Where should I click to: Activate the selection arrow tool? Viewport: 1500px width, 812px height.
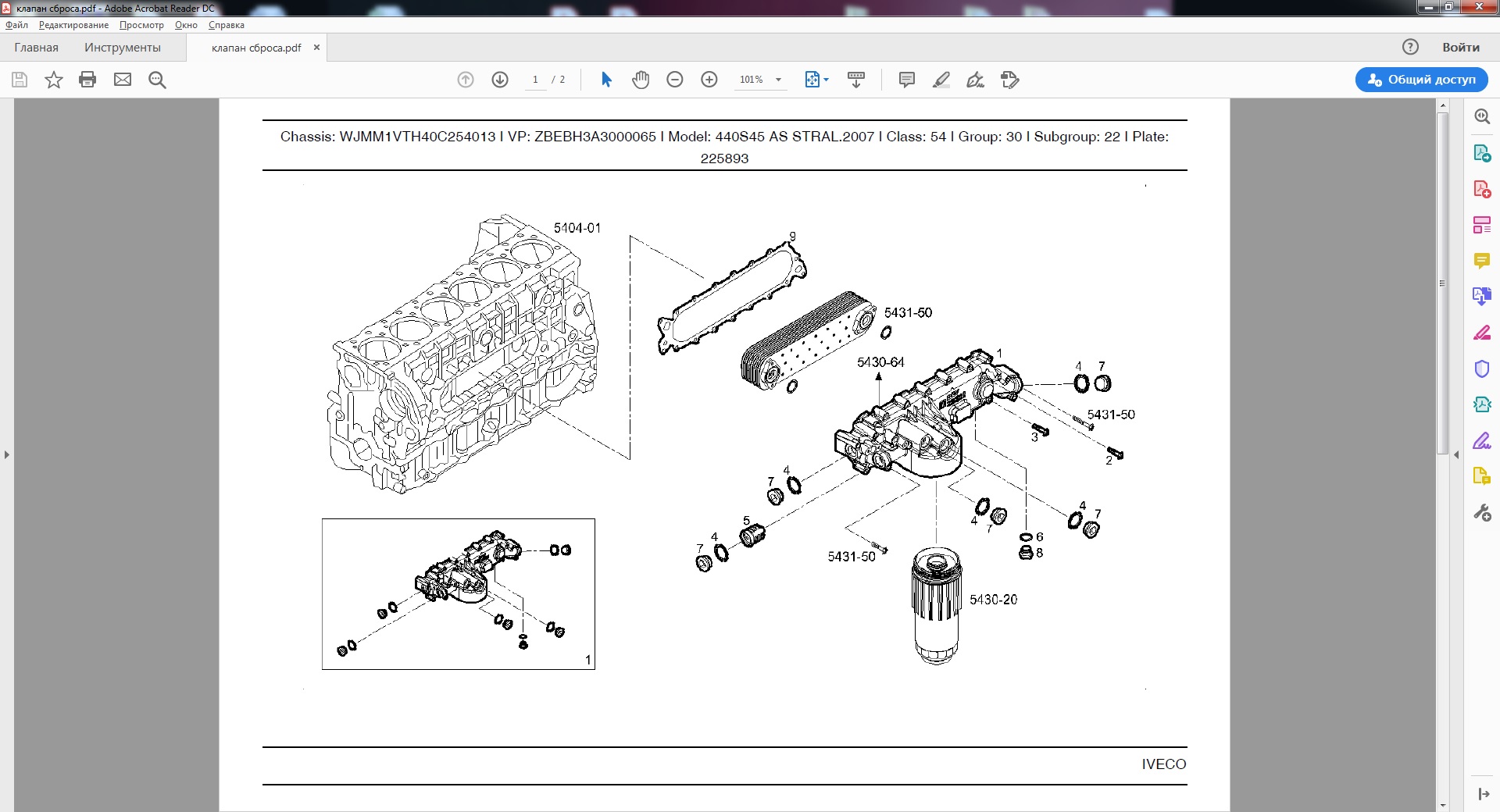[606, 80]
